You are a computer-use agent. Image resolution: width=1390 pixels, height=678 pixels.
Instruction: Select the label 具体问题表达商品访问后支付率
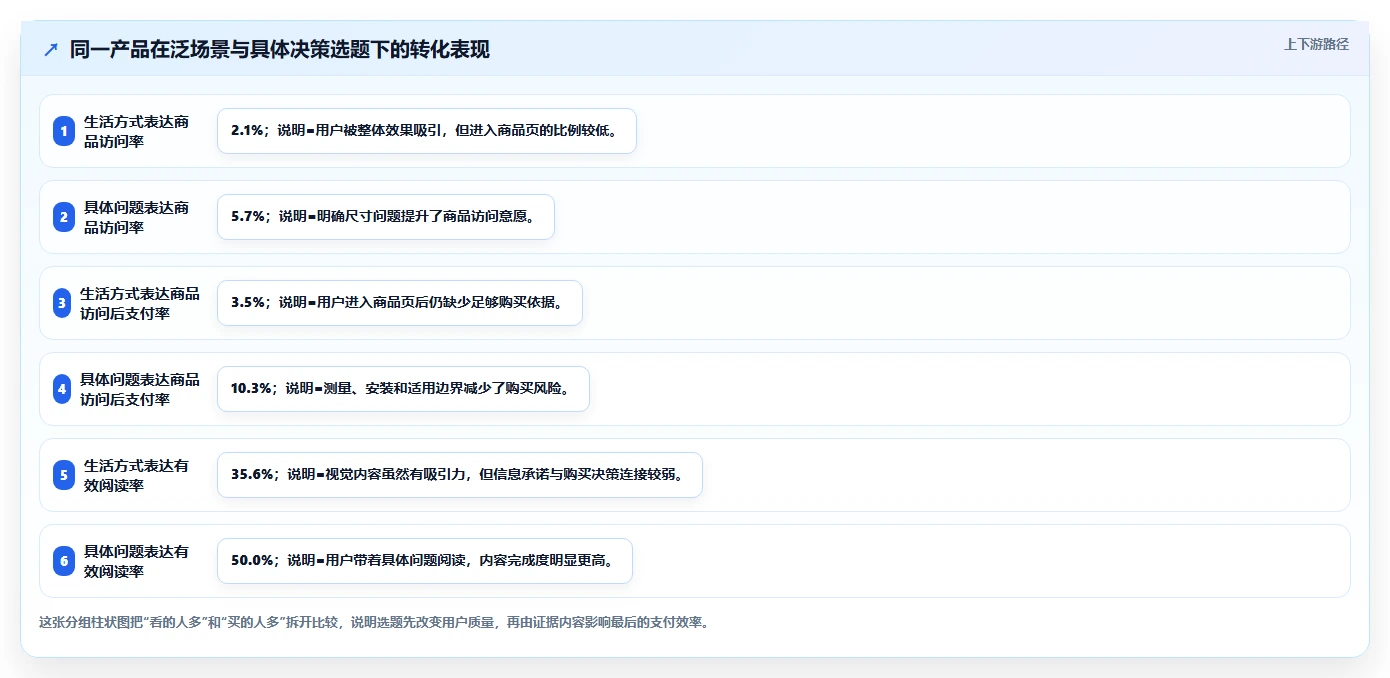pos(140,389)
